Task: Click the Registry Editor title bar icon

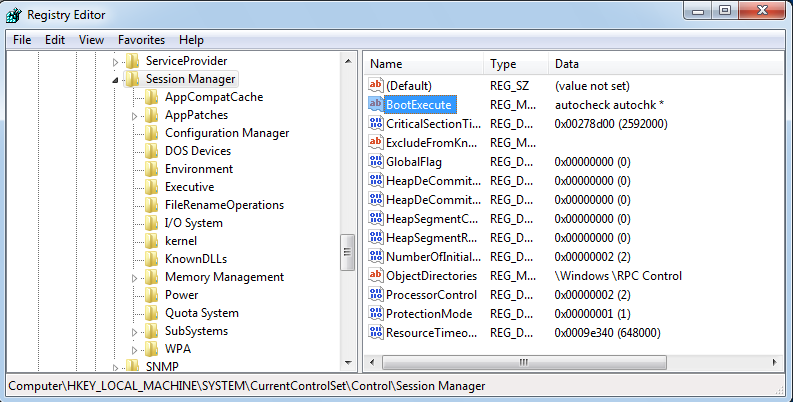Action: (x=14, y=14)
